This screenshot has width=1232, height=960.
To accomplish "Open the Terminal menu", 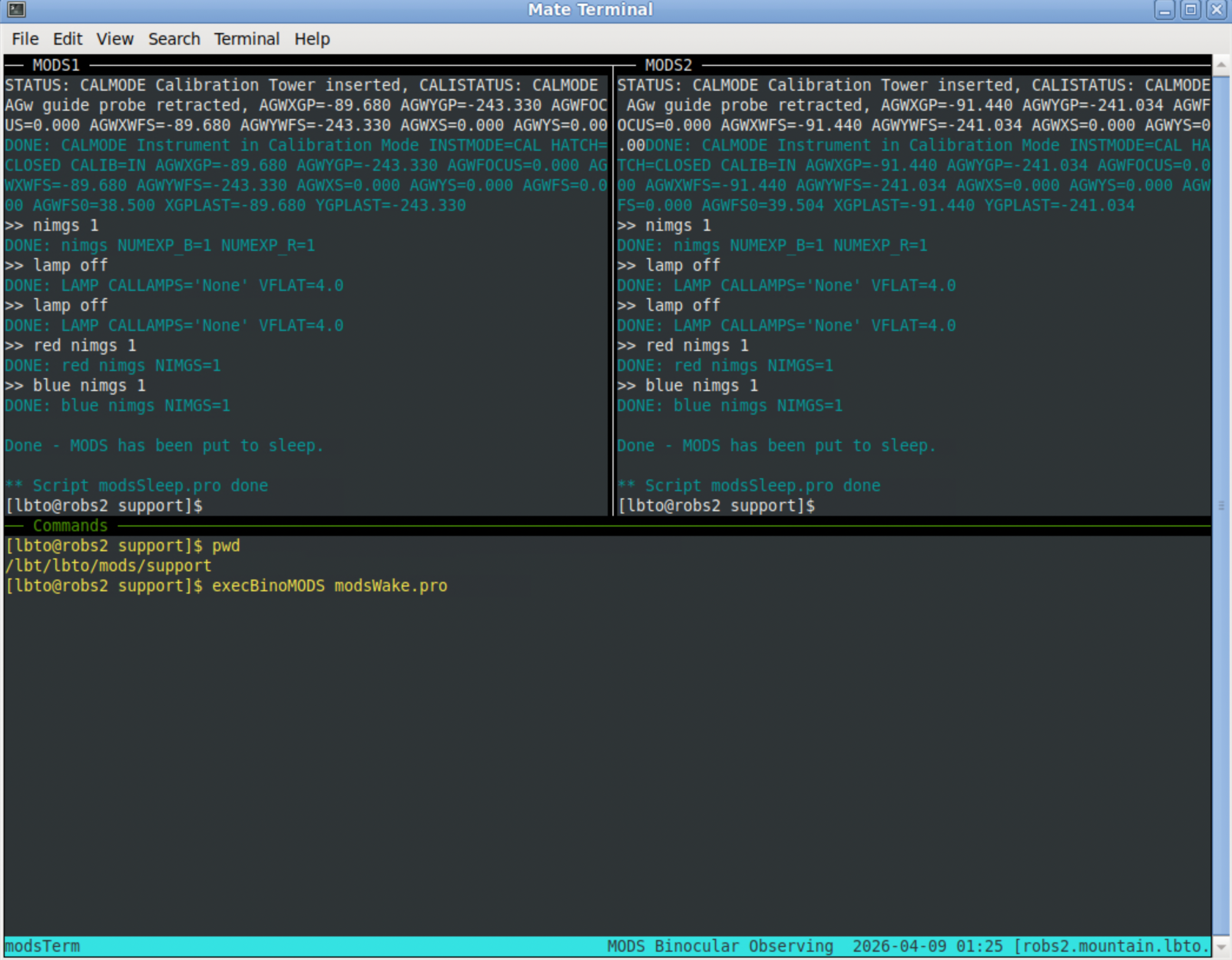I will (246, 39).
